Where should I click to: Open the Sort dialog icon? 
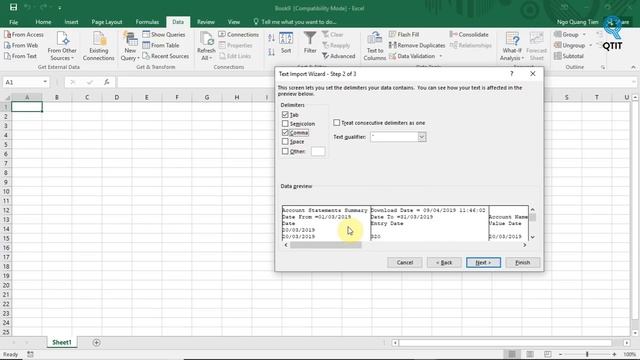pyautogui.click(x=286, y=39)
